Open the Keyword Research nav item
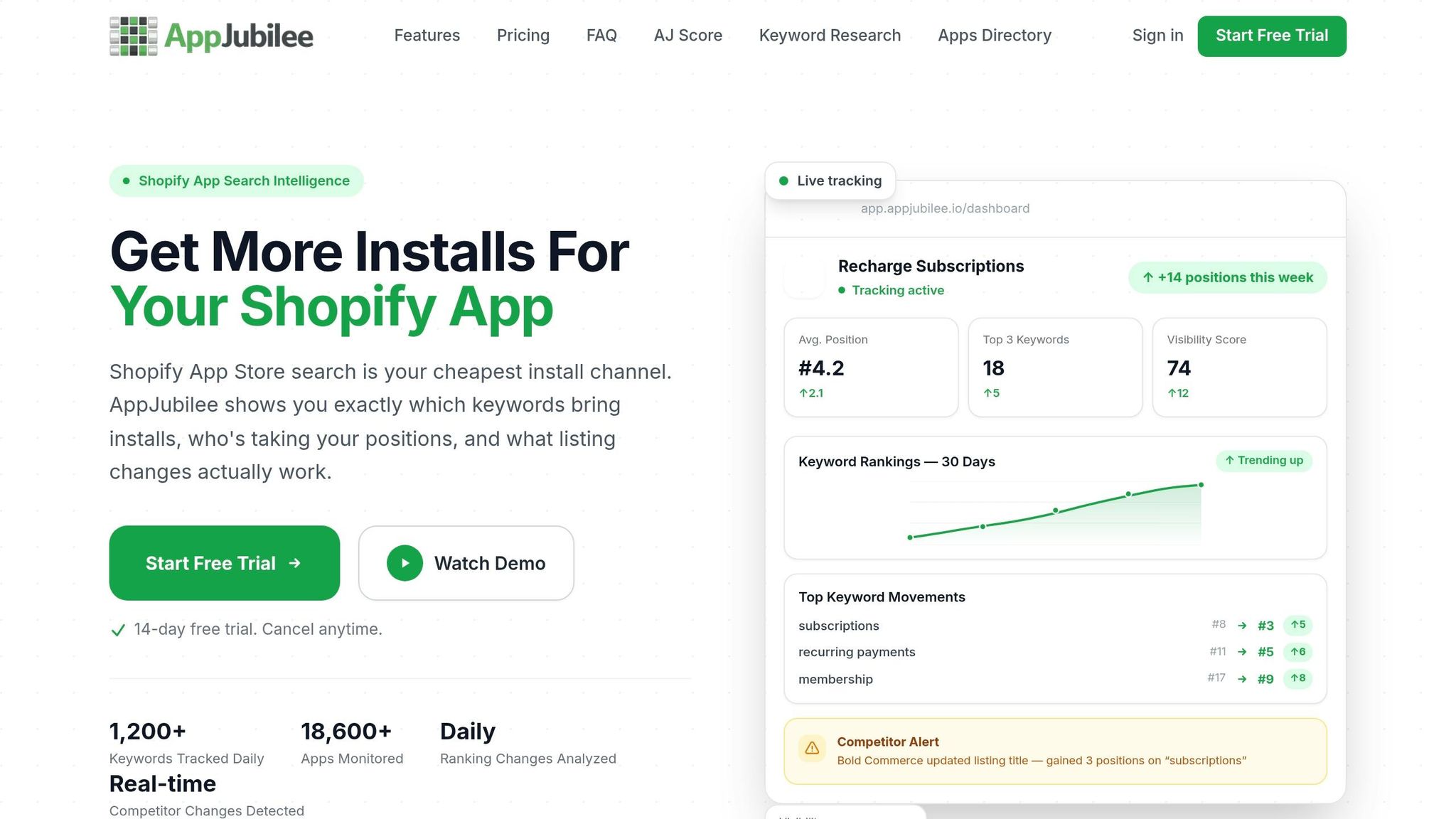Screen dimensions: 1456x819 (x=830, y=36)
